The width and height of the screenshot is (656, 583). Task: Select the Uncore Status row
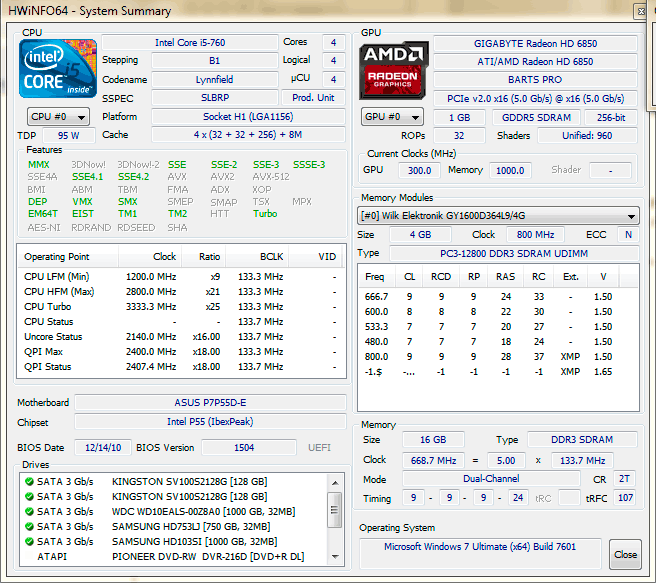coord(181,337)
